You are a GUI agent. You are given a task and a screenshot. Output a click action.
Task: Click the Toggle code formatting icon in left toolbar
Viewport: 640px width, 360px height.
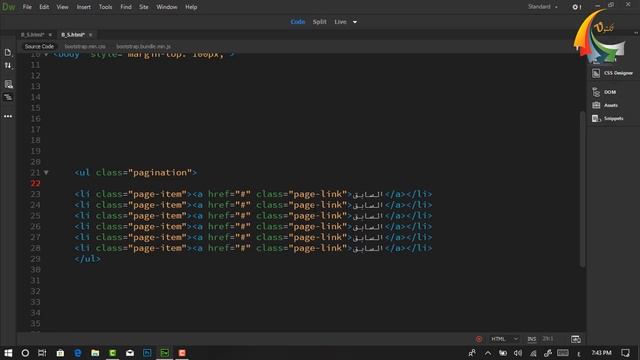point(8,97)
